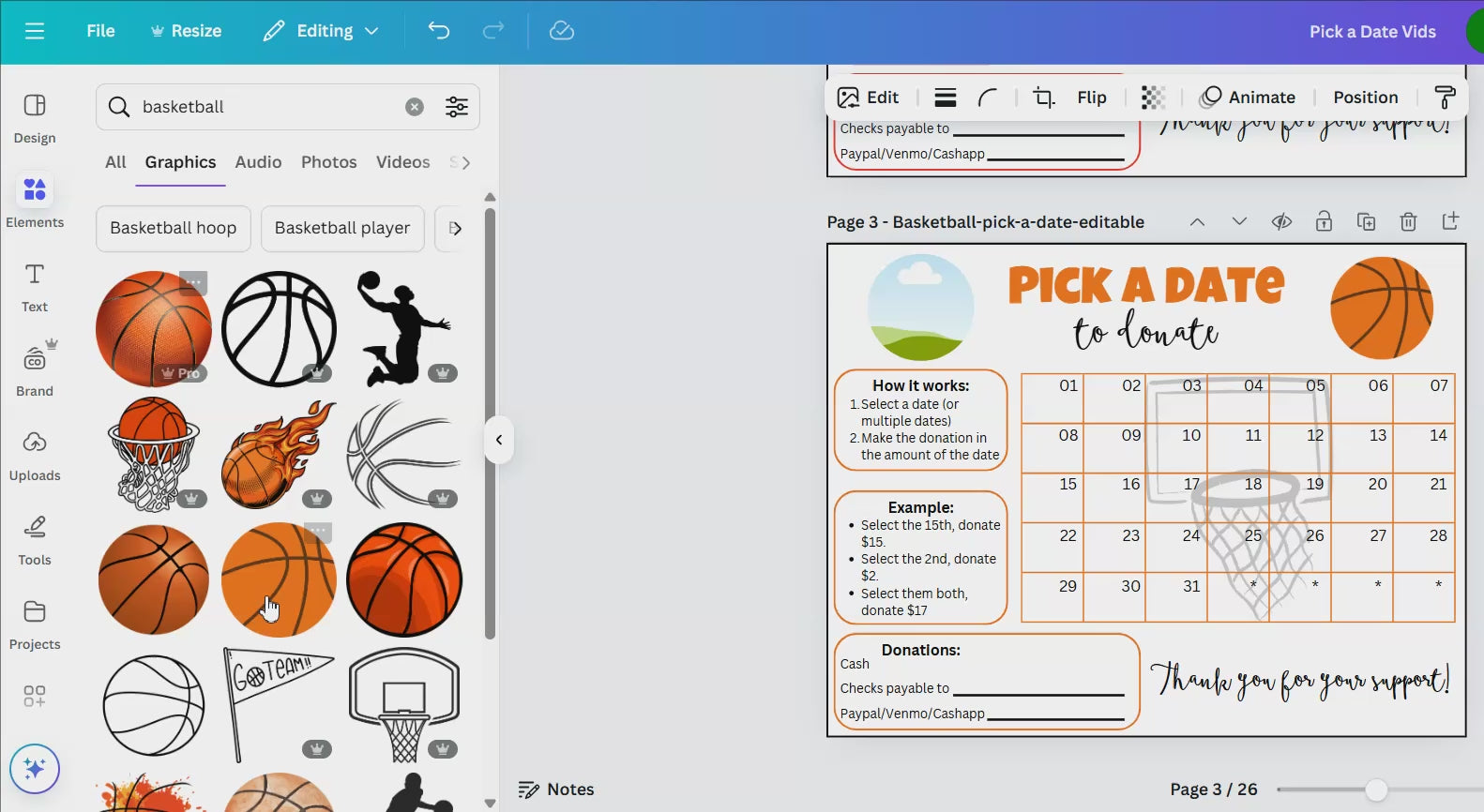Toggle the page lock icon
This screenshot has width=1484, height=812.
1324,222
